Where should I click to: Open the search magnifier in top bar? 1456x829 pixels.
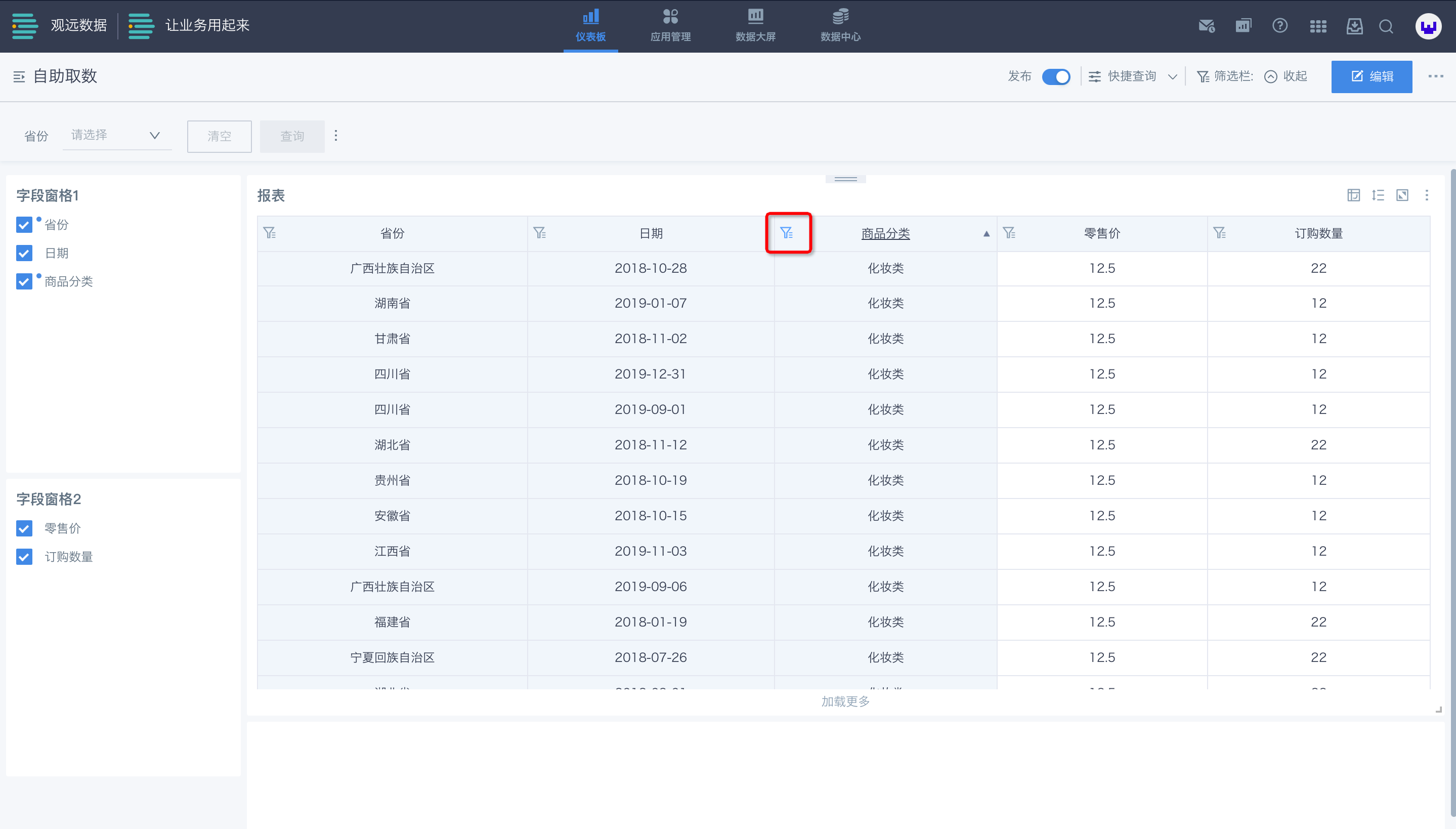[x=1386, y=26]
